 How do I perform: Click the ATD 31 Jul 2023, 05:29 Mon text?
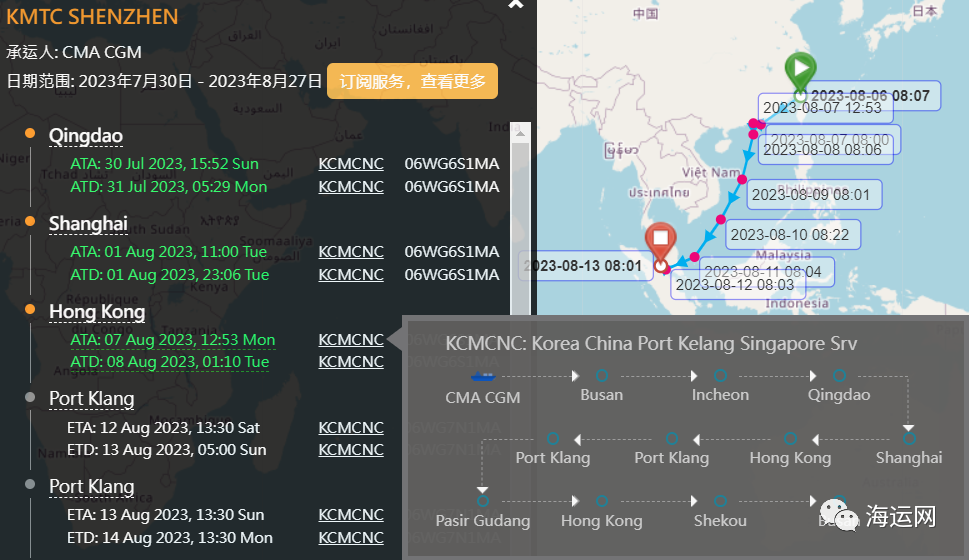tap(169, 187)
